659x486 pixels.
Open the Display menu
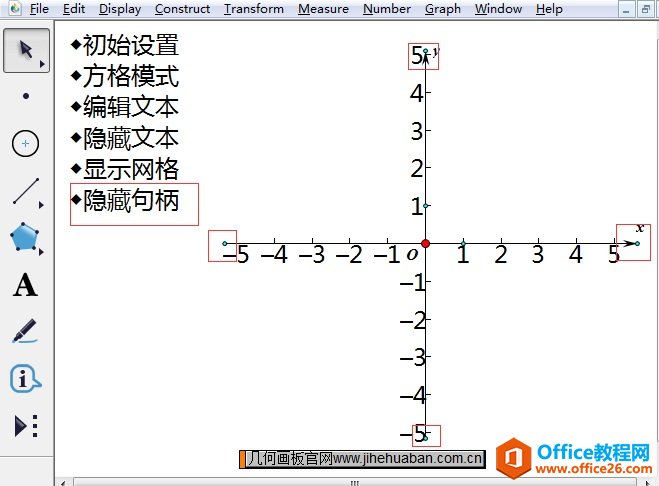pos(120,9)
